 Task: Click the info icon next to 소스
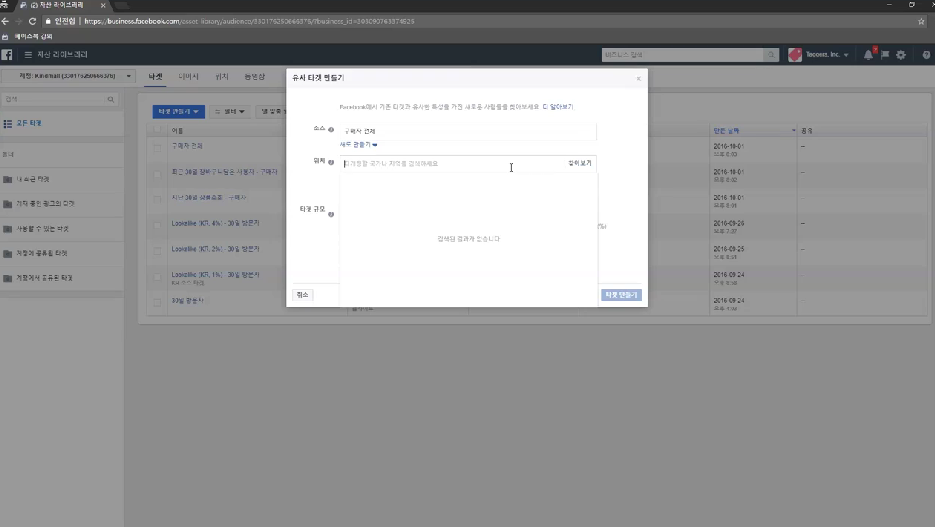(331, 129)
